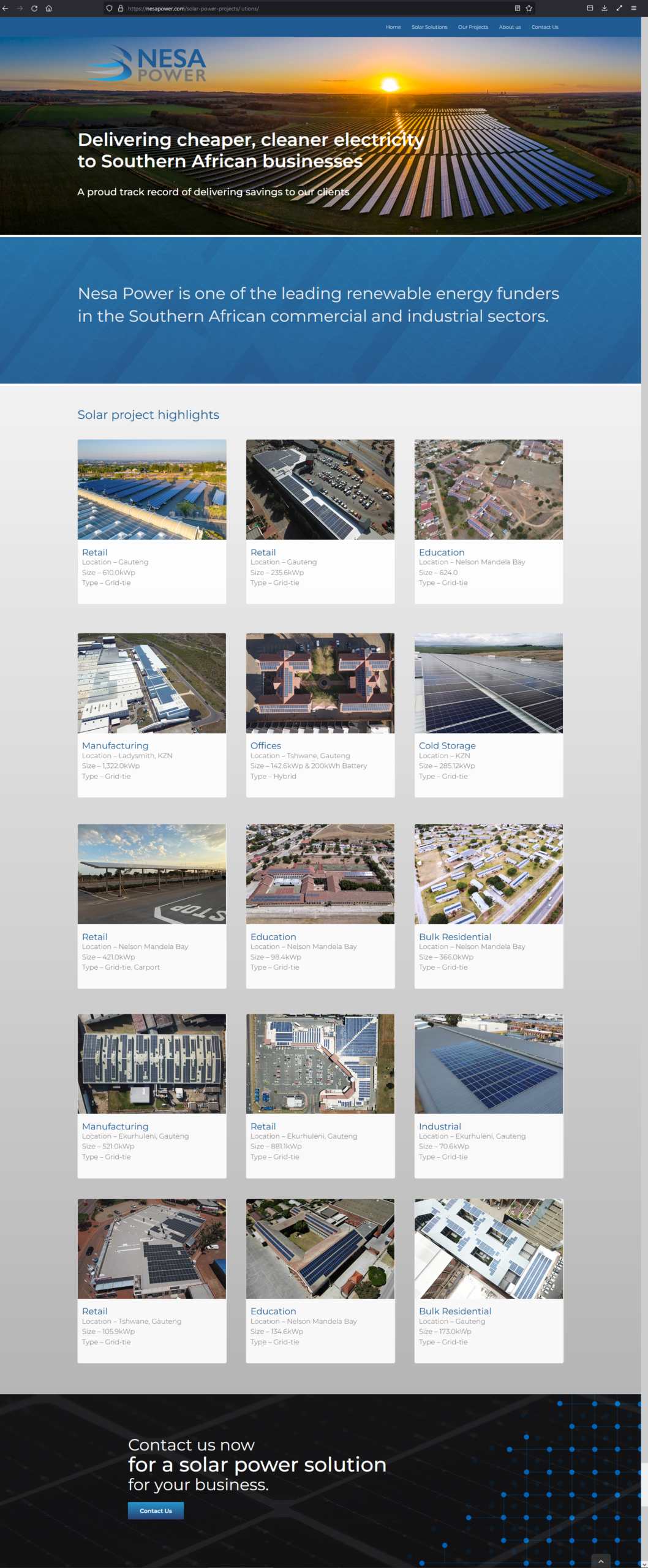Viewport: 648px width, 1568px height.
Task: Click the Cold Storage card title
Action: [447, 745]
